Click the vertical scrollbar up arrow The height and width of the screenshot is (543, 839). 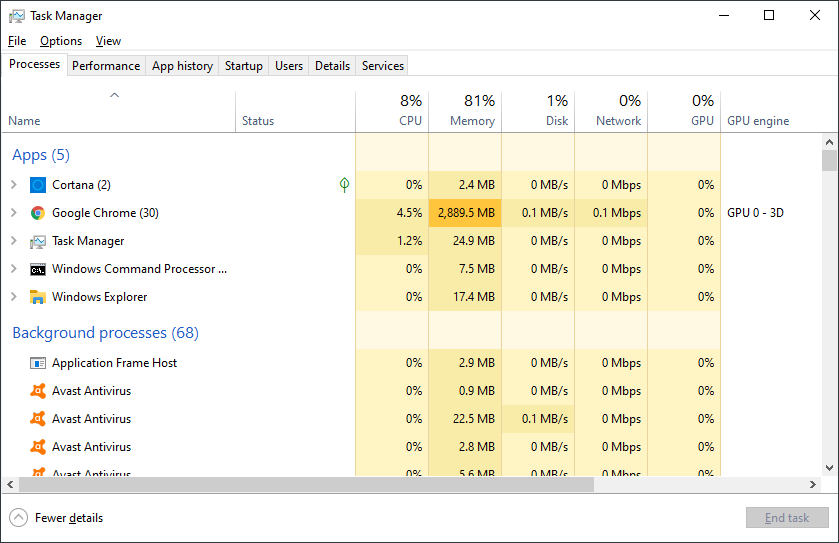click(x=829, y=142)
